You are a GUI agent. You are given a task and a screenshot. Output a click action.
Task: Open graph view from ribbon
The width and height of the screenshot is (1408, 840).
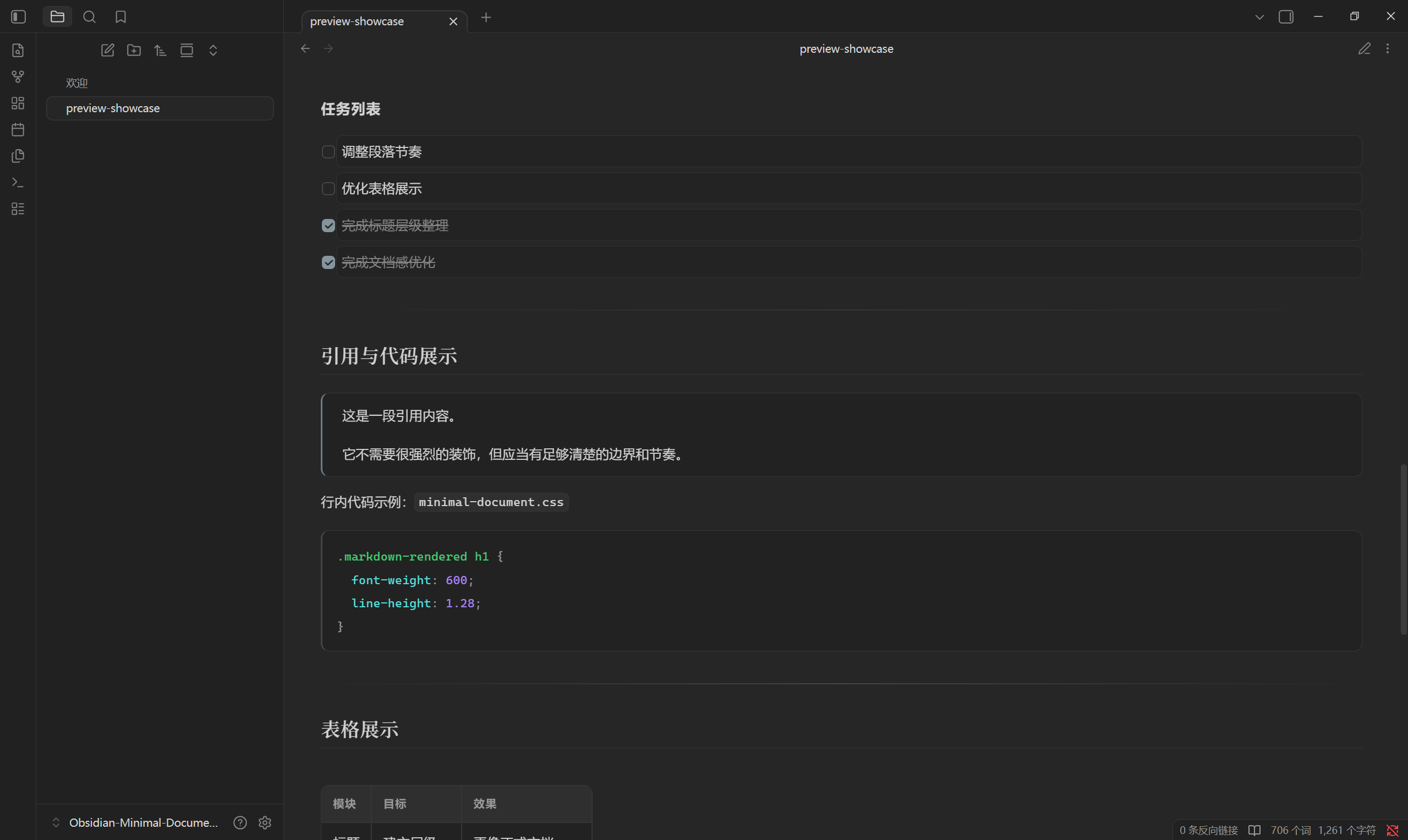click(x=18, y=76)
